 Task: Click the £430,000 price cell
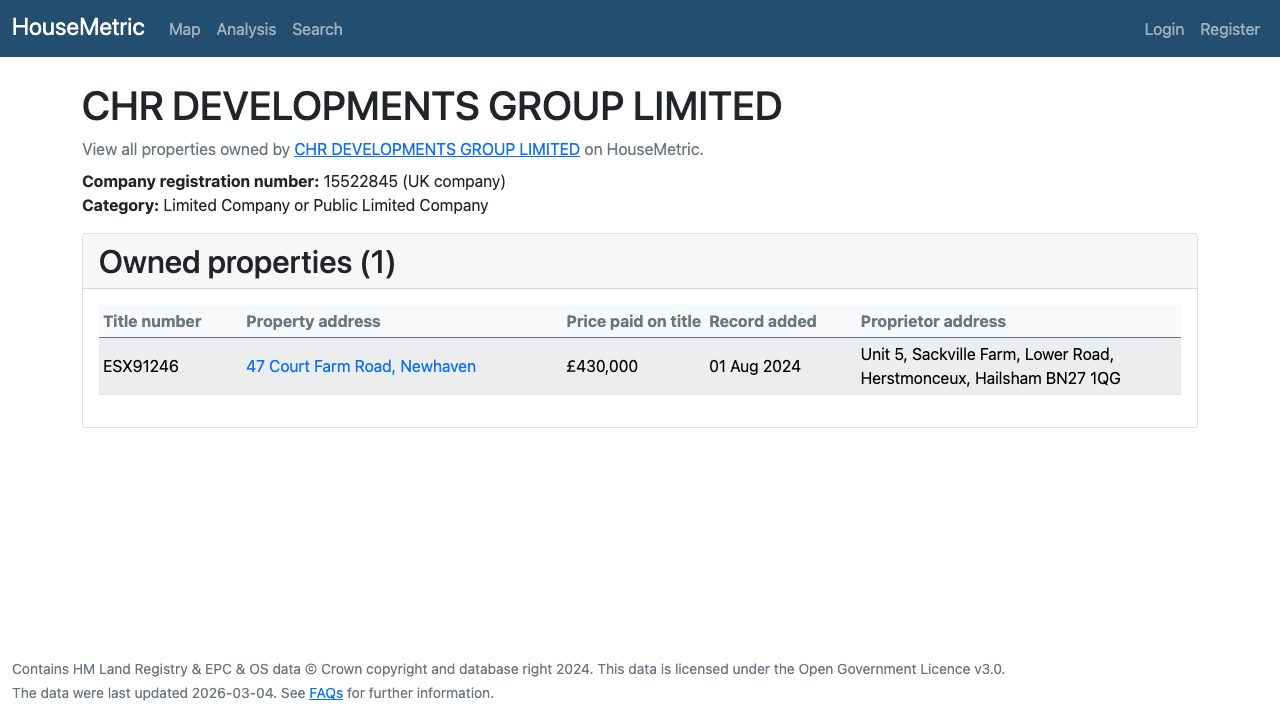[601, 366]
